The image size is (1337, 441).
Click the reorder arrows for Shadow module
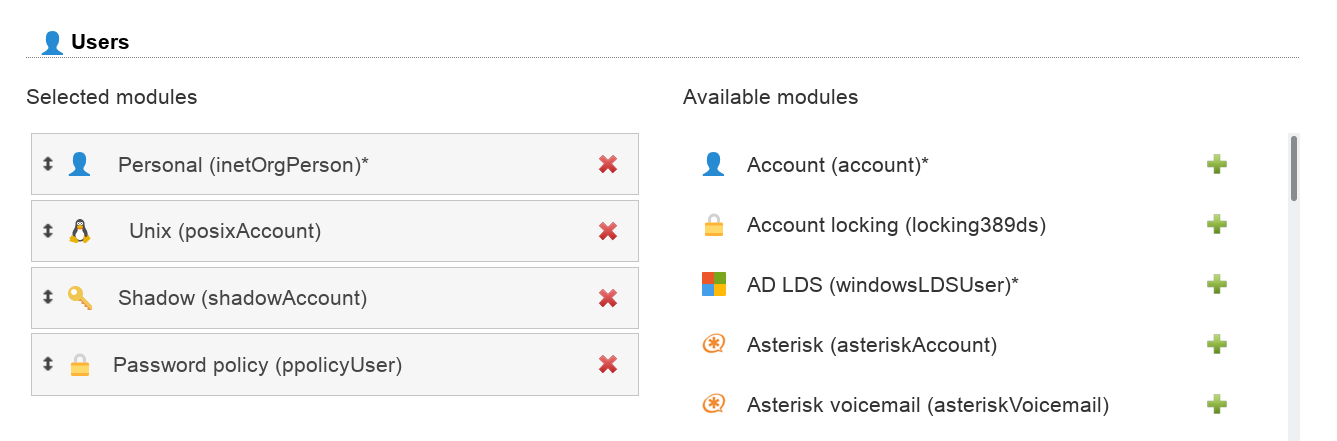click(47, 298)
